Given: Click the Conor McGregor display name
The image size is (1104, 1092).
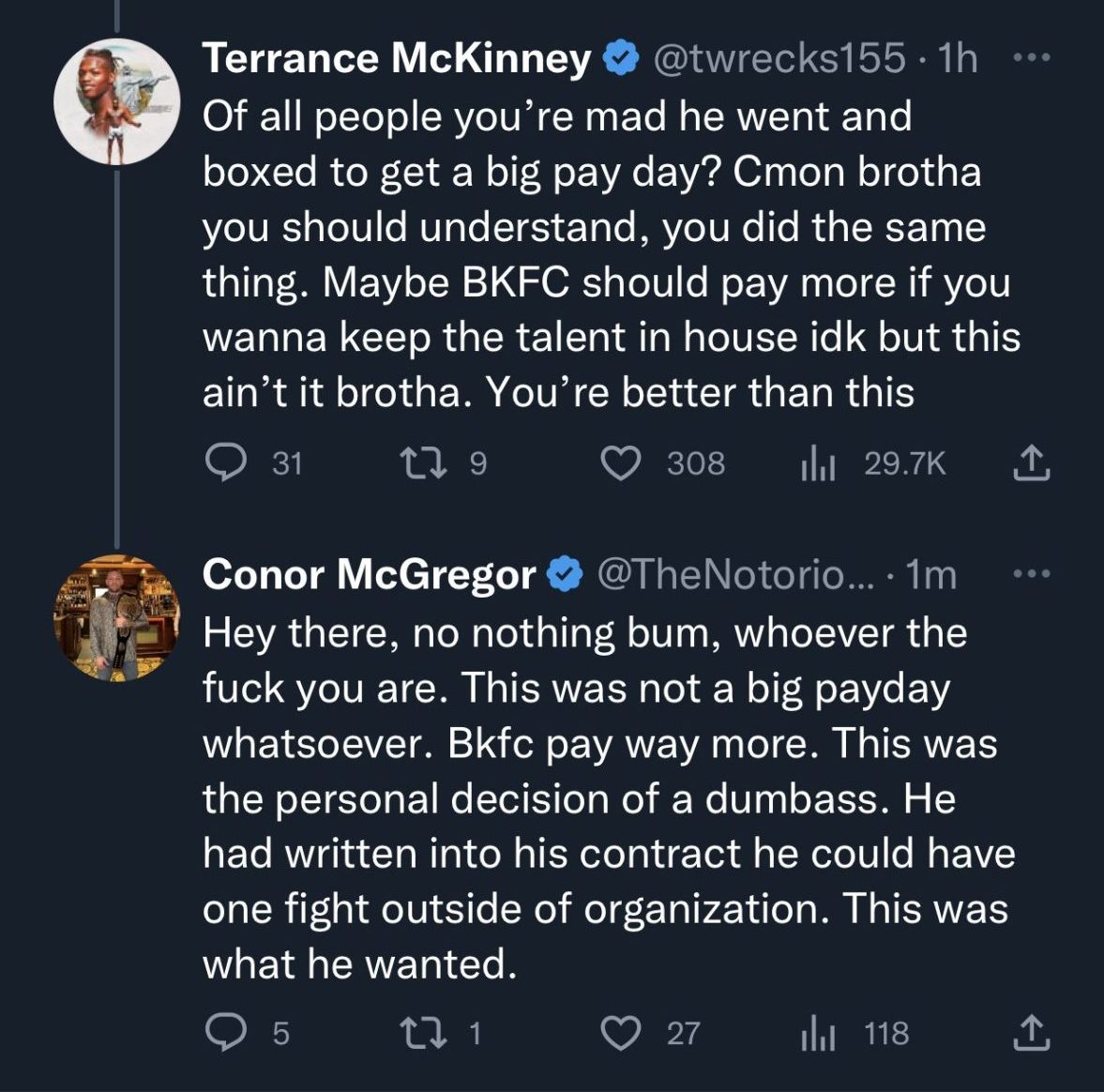Looking at the screenshot, I should coord(369,574).
